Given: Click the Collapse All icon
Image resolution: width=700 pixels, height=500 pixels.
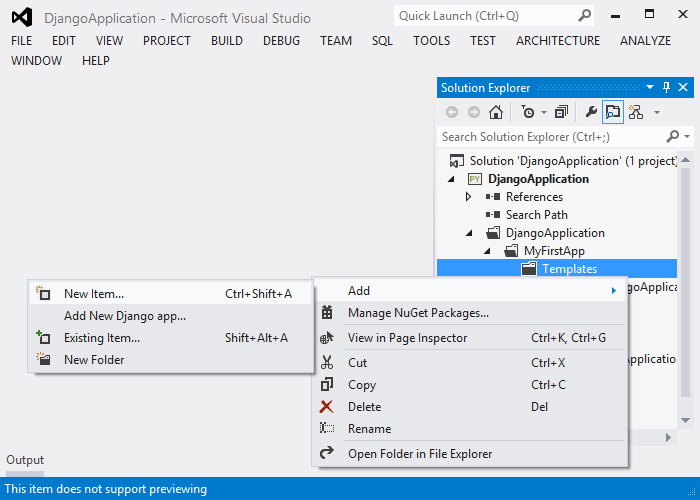Looking at the screenshot, I should pos(562,112).
